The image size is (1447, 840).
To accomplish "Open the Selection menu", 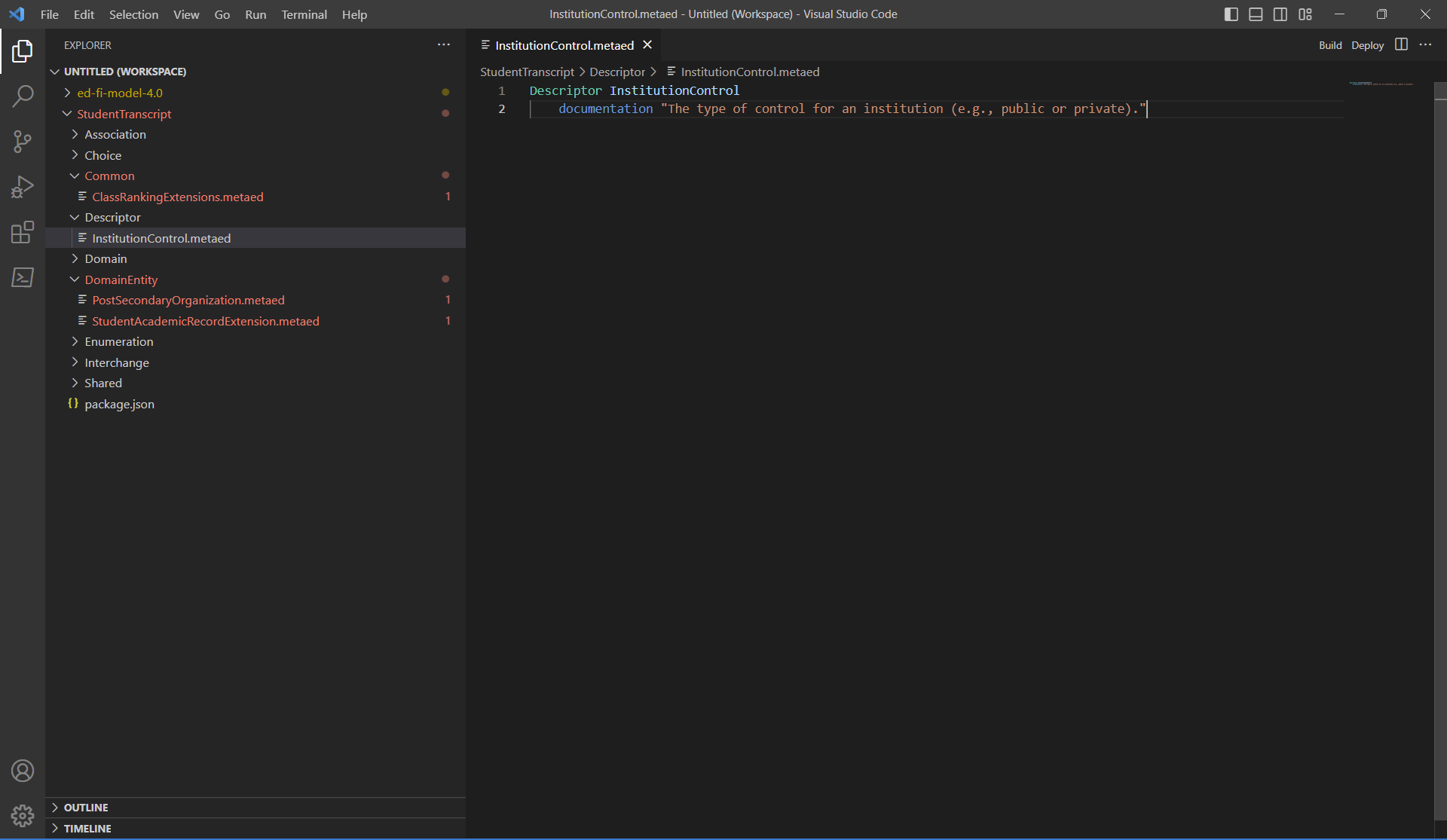I will [x=133, y=14].
